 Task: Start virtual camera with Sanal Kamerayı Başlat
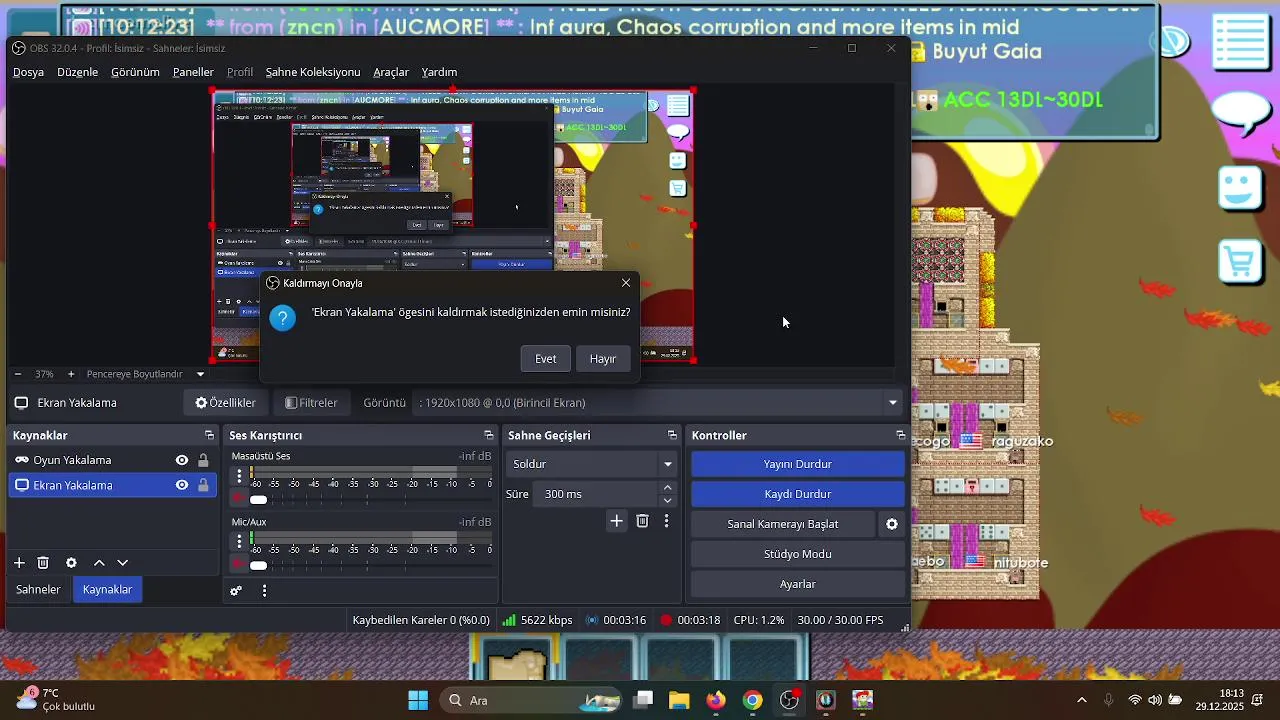(x=783, y=524)
